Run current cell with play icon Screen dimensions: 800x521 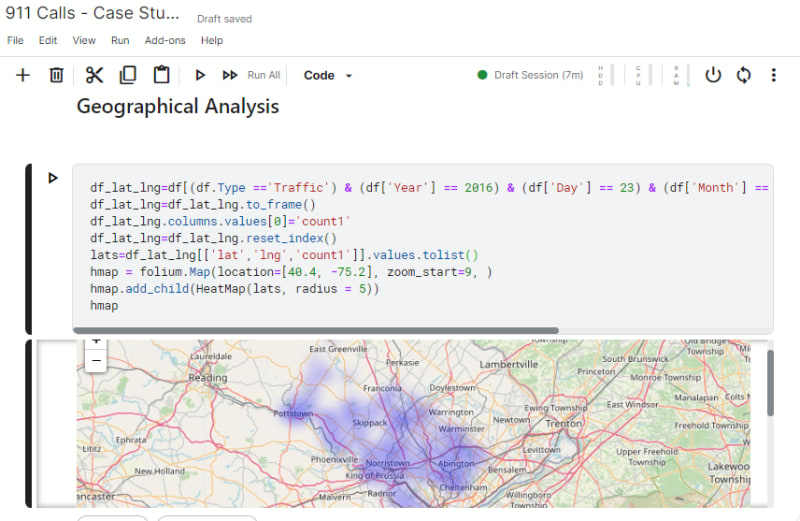coord(200,76)
